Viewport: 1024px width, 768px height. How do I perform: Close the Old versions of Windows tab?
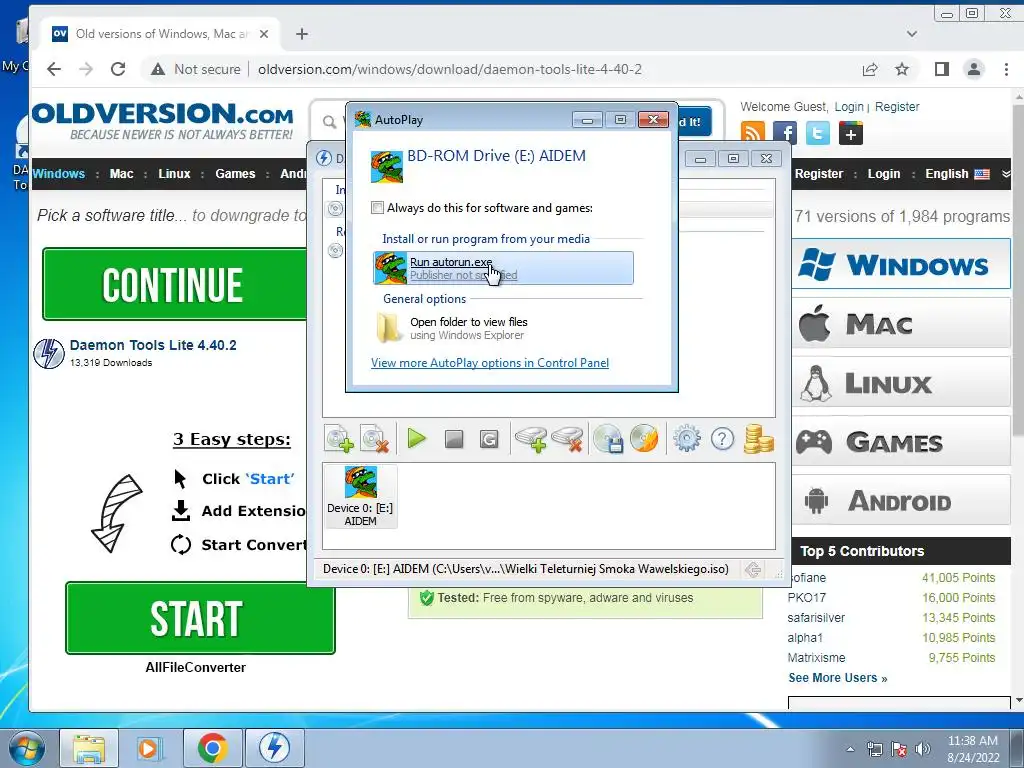(x=264, y=34)
